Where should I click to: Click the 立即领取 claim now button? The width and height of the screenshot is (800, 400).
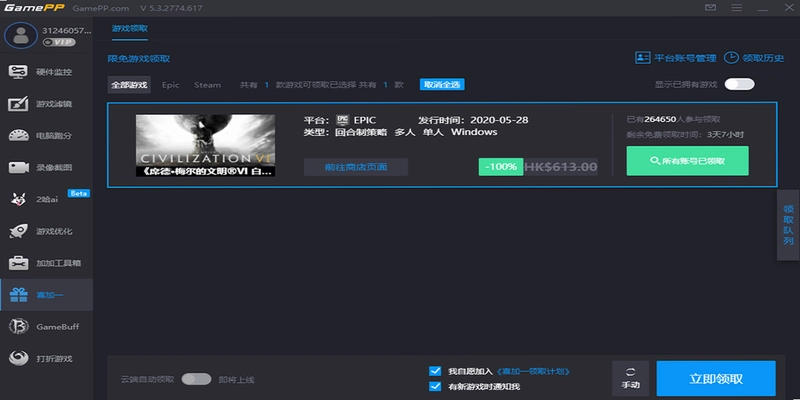(716, 379)
